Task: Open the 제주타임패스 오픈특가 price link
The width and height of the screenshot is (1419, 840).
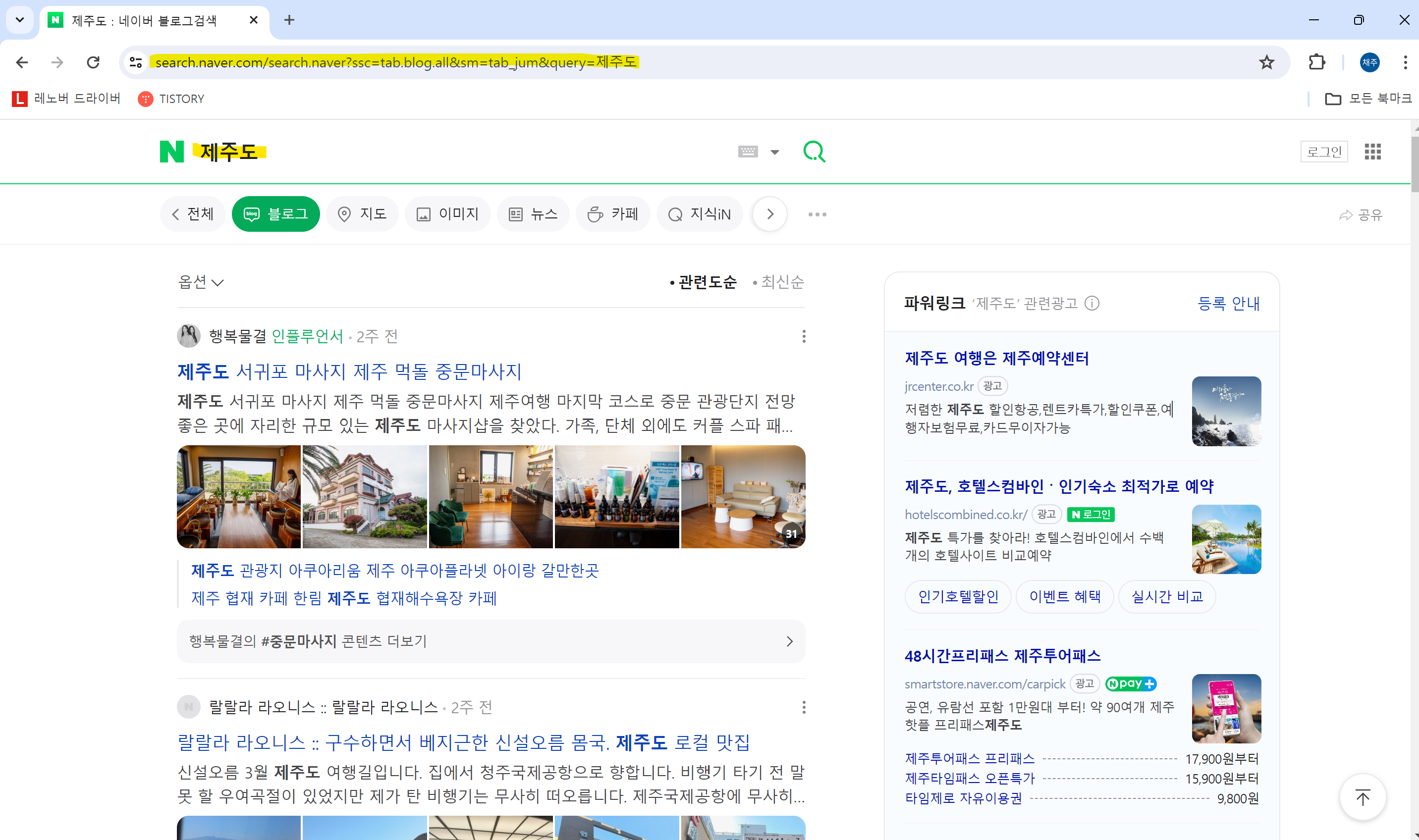Action: tap(970, 778)
